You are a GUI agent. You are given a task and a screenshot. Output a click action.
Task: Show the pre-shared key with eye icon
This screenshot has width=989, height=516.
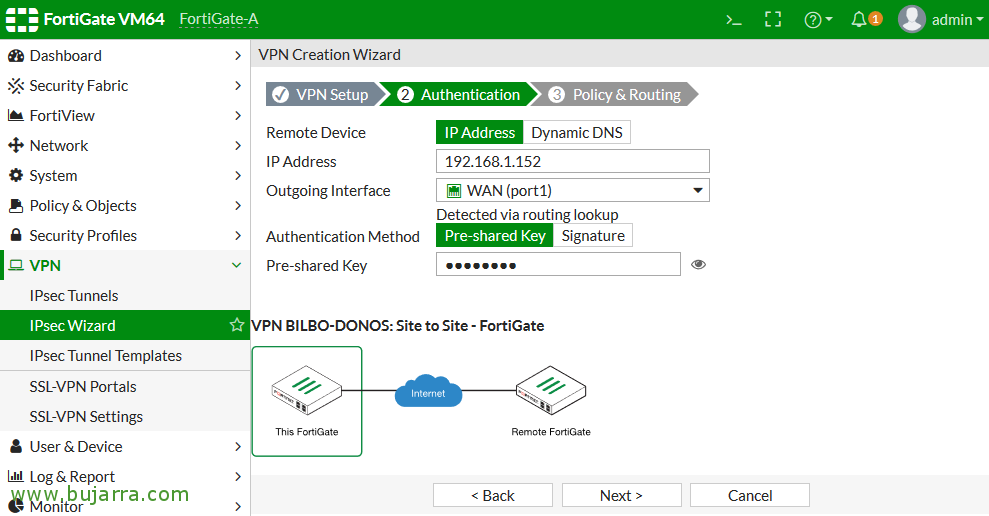click(698, 264)
